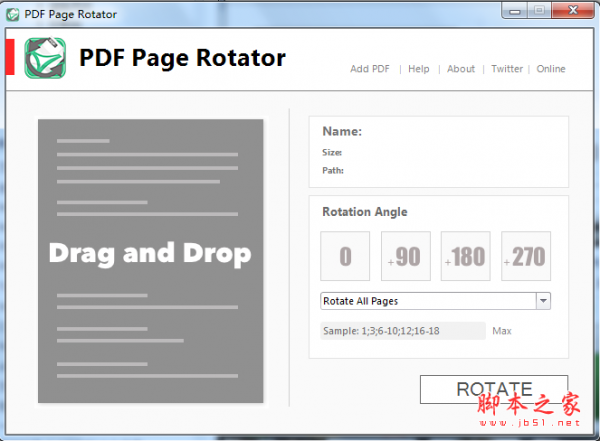Select the +90 degree rotation tile
This screenshot has width=600, height=441.
tap(406, 256)
